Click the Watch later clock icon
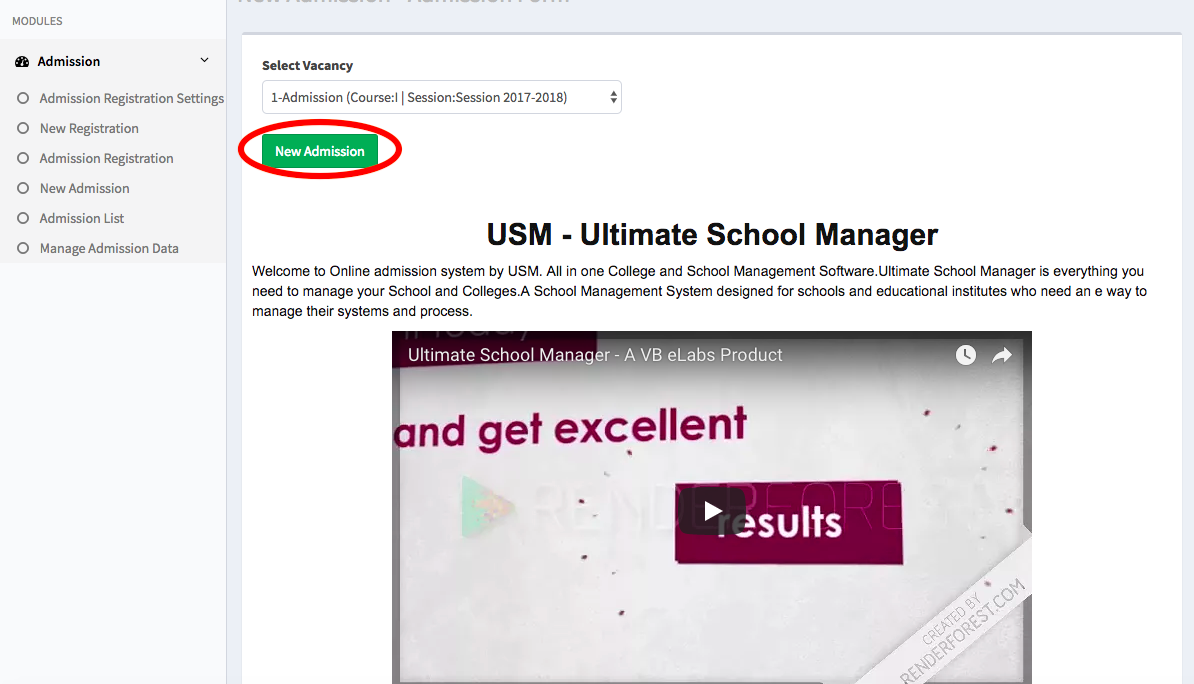 [x=966, y=355]
